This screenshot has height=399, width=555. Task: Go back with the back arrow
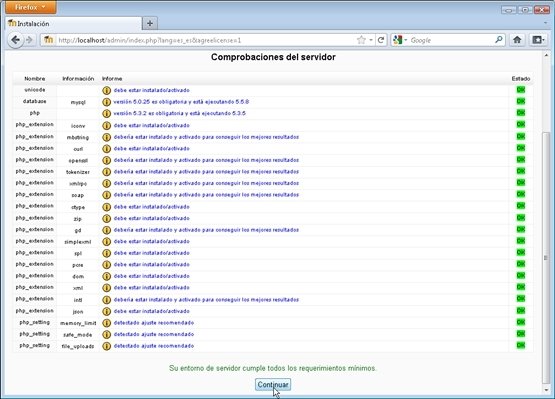click(x=15, y=40)
